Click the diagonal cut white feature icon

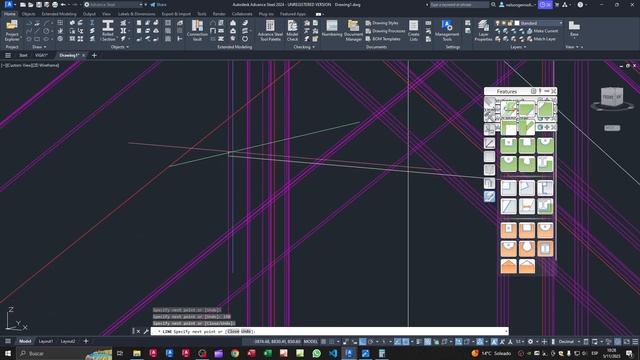coord(509,206)
